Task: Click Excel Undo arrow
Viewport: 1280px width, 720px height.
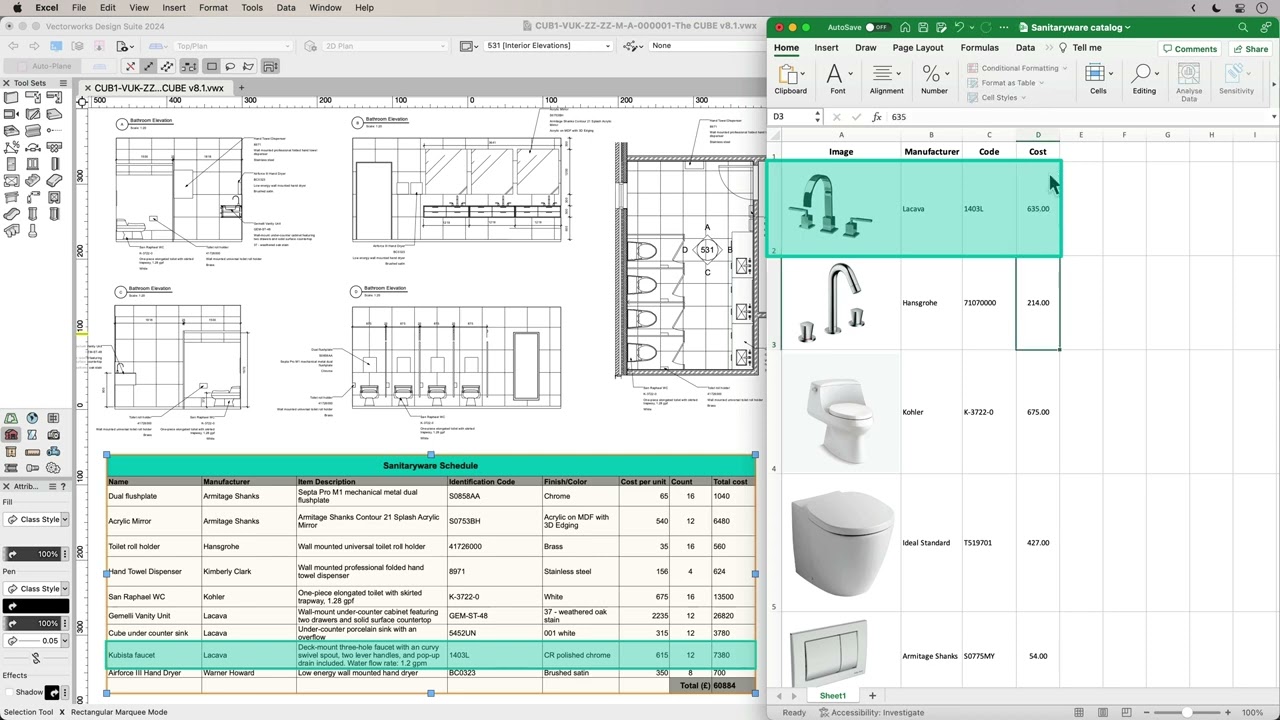Action: coord(959,27)
